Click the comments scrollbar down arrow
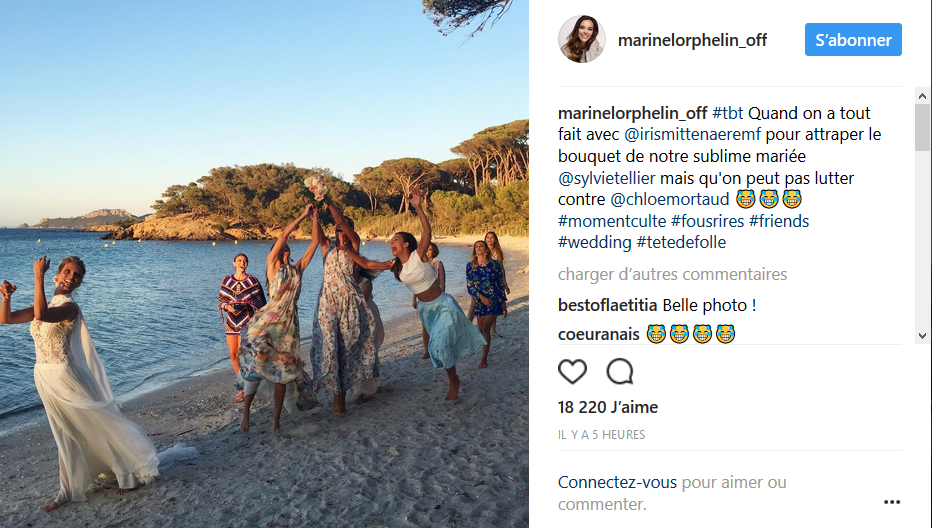Viewport: 932px width, 528px height. pyautogui.click(x=922, y=336)
